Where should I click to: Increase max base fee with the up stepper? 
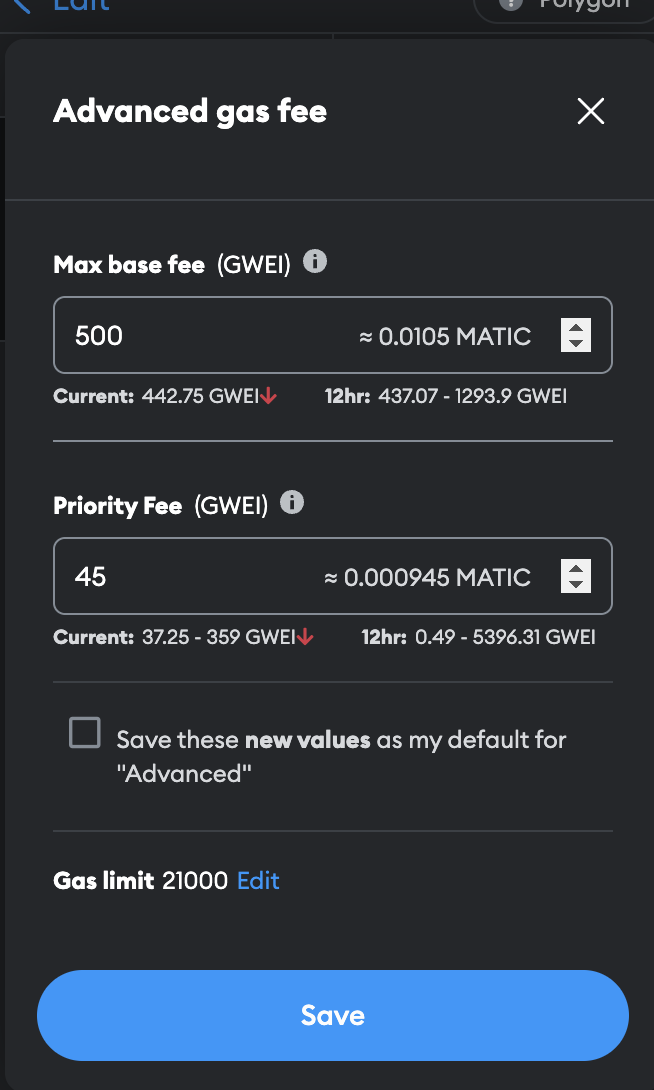coord(576,327)
